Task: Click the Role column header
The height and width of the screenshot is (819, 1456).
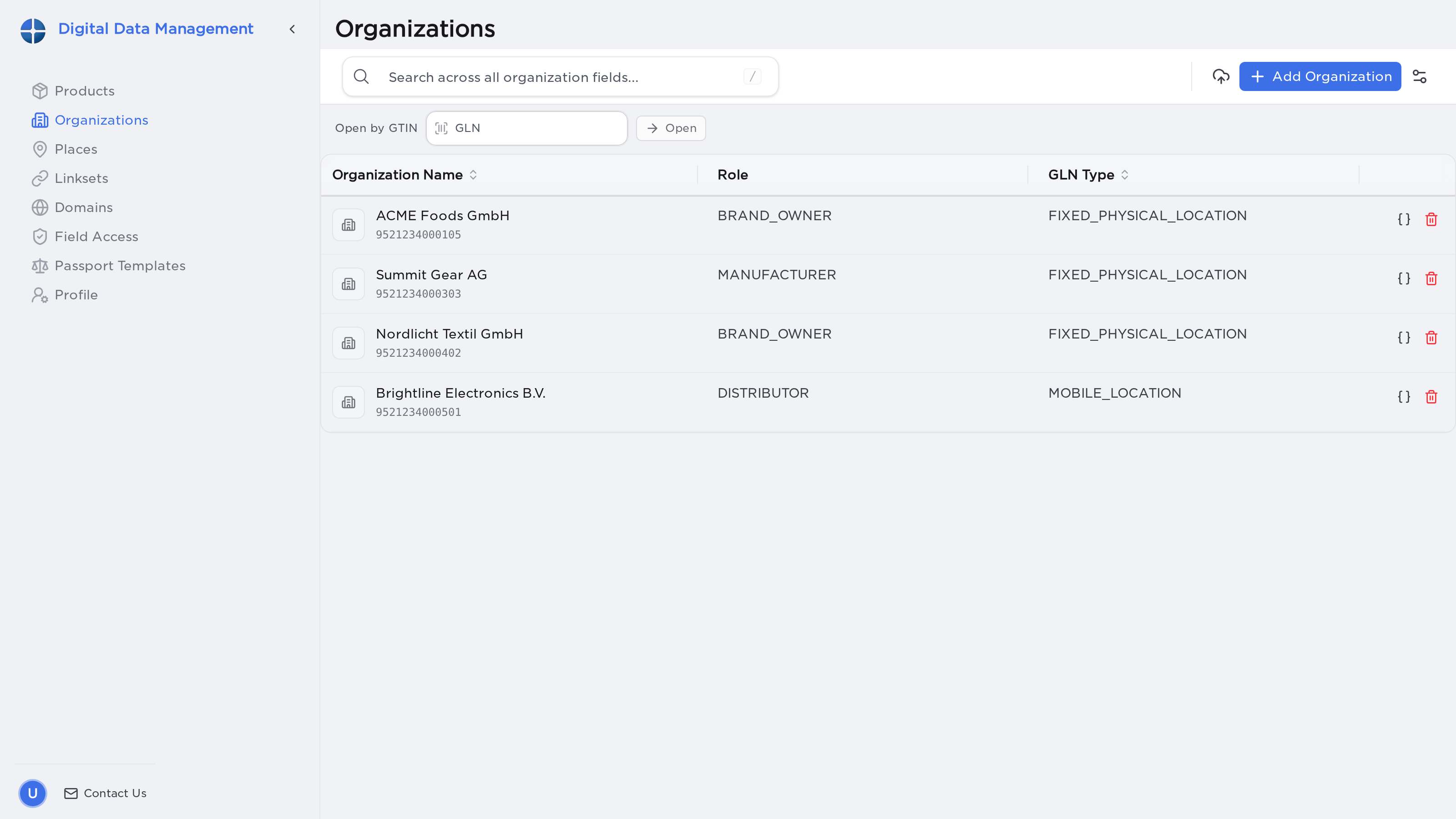Action: coord(733,175)
